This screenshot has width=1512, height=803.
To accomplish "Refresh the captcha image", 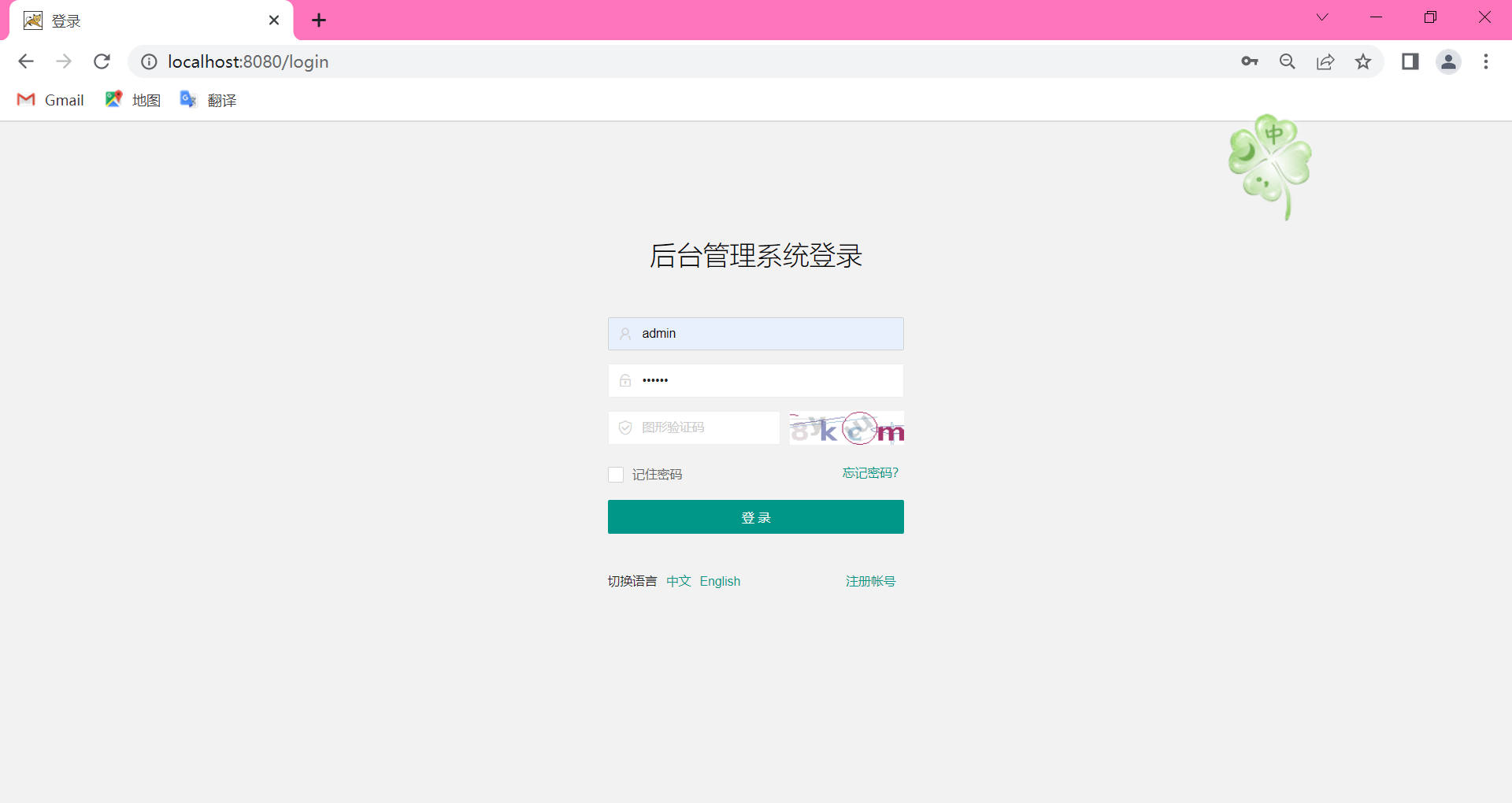I will 847,428.
